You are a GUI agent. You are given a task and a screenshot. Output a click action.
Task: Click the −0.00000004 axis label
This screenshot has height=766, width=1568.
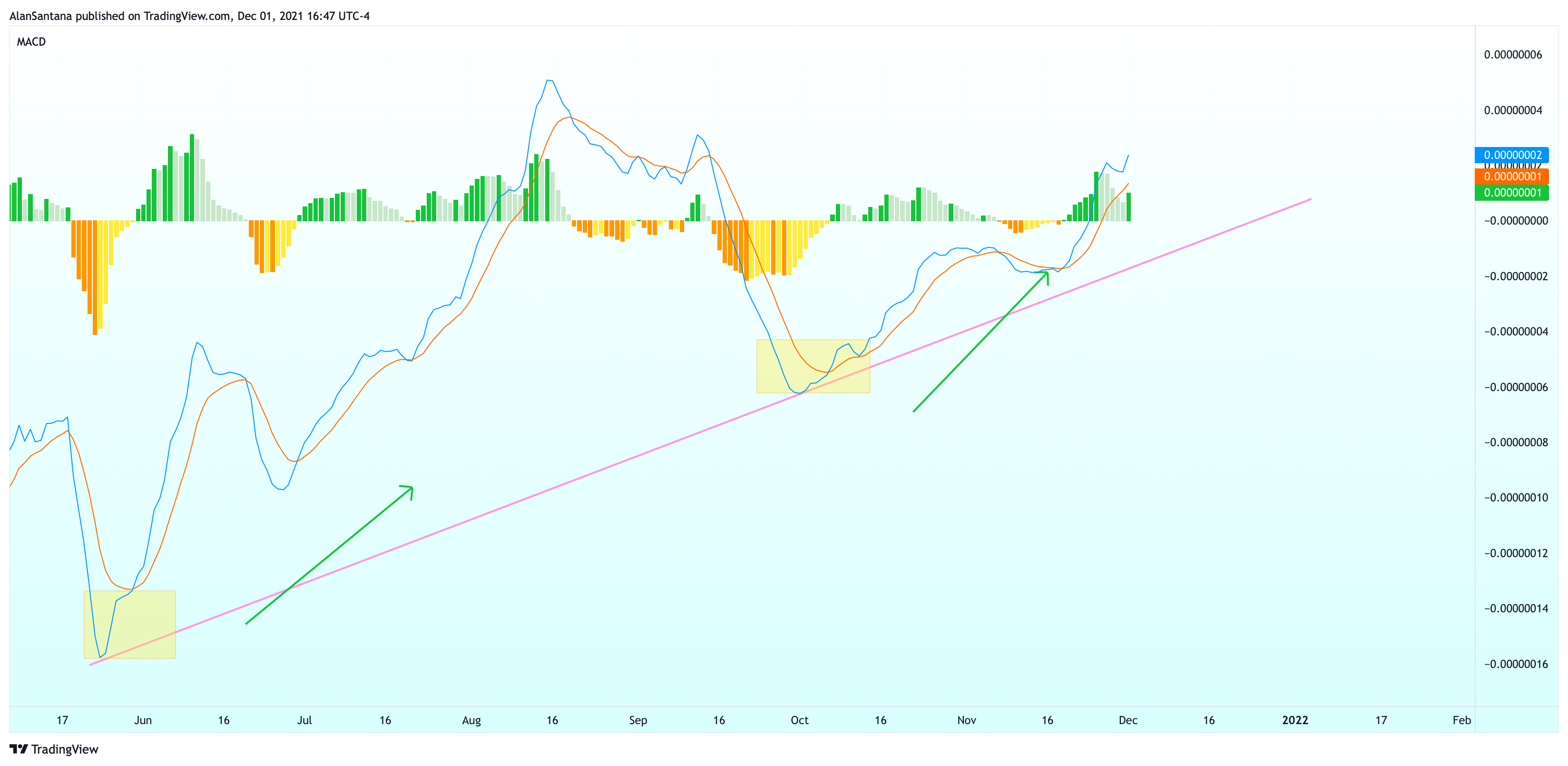tap(1516, 332)
